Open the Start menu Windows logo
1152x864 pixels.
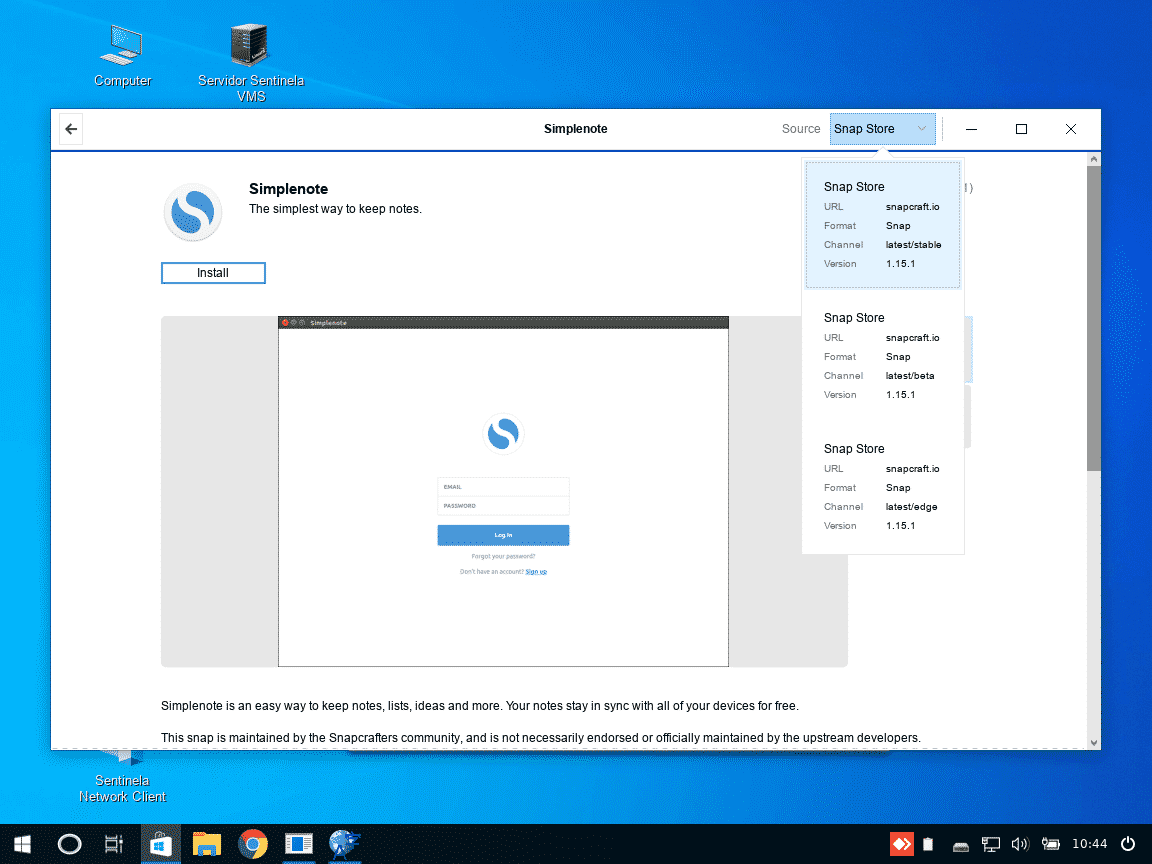pos(22,845)
